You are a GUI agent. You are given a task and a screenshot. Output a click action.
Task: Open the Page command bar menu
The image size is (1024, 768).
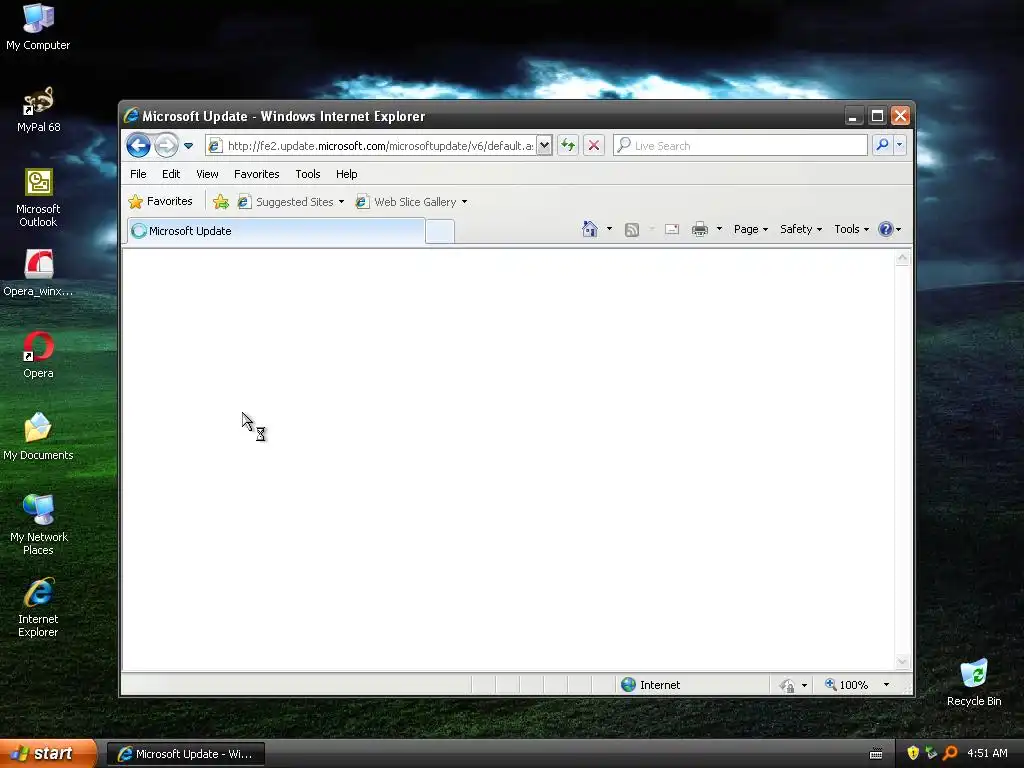coord(750,229)
